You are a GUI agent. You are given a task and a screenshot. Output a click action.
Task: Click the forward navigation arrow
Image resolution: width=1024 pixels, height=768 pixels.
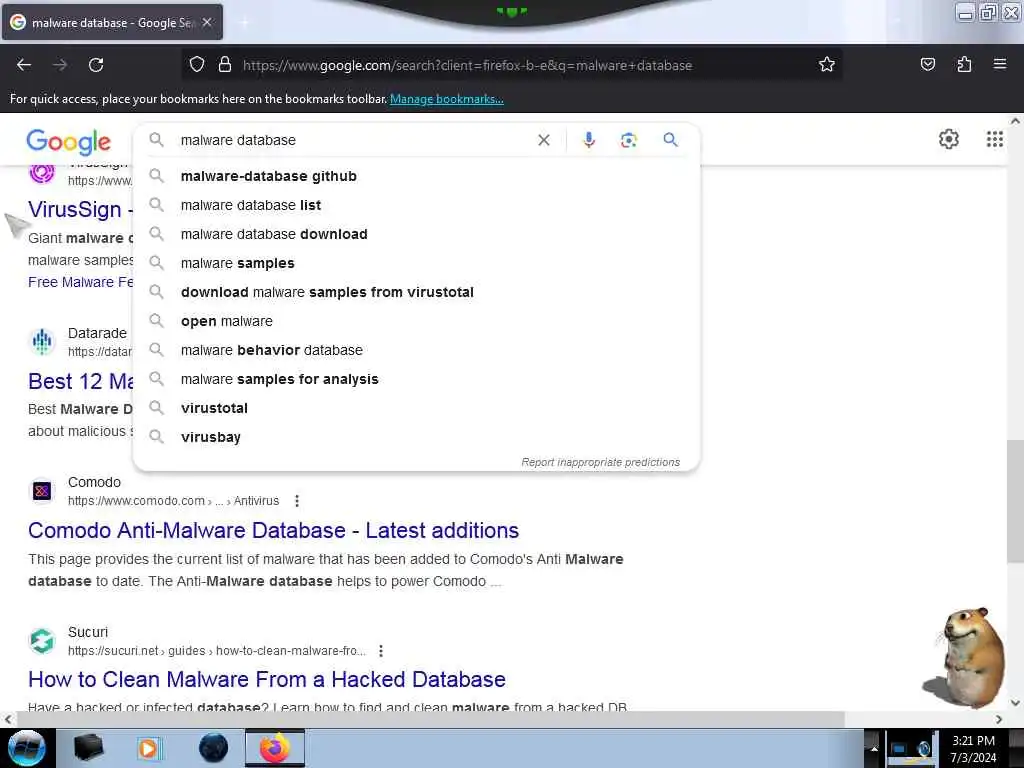60,65
